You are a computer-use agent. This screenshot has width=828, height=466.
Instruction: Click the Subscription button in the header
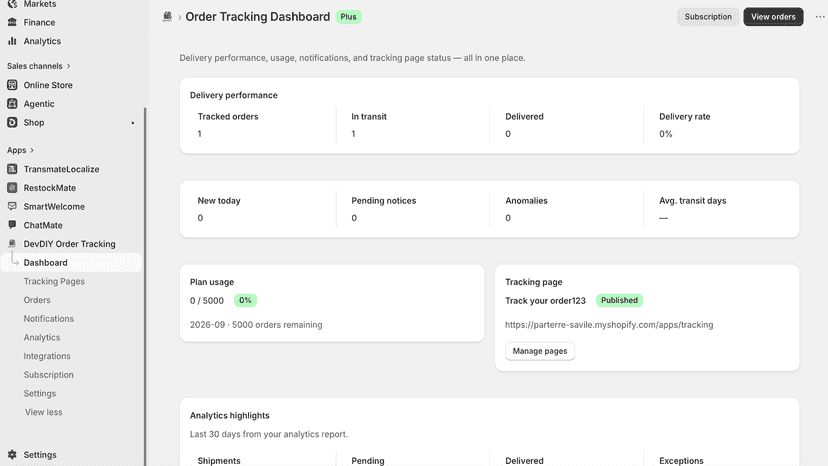[x=708, y=16]
